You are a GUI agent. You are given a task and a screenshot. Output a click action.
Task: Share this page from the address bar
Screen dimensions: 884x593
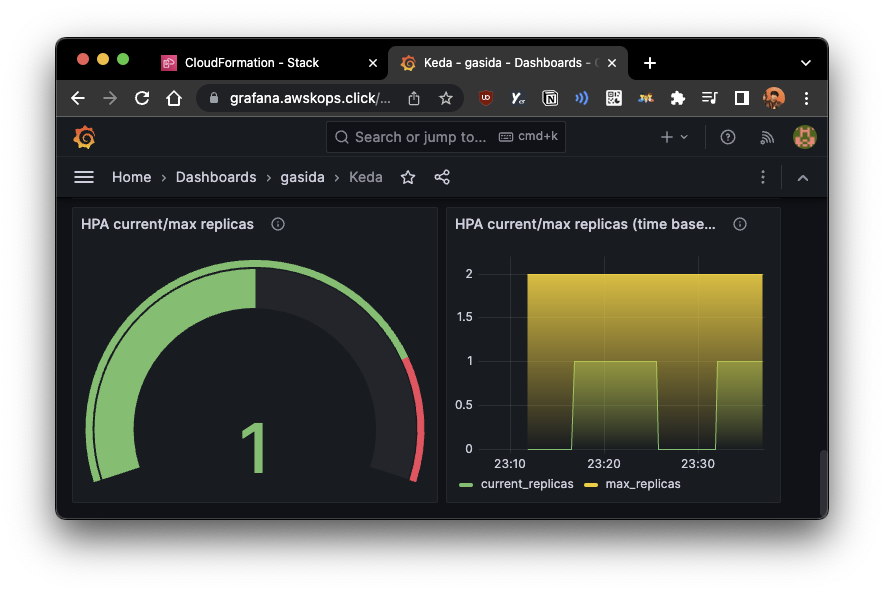(414, 99)
